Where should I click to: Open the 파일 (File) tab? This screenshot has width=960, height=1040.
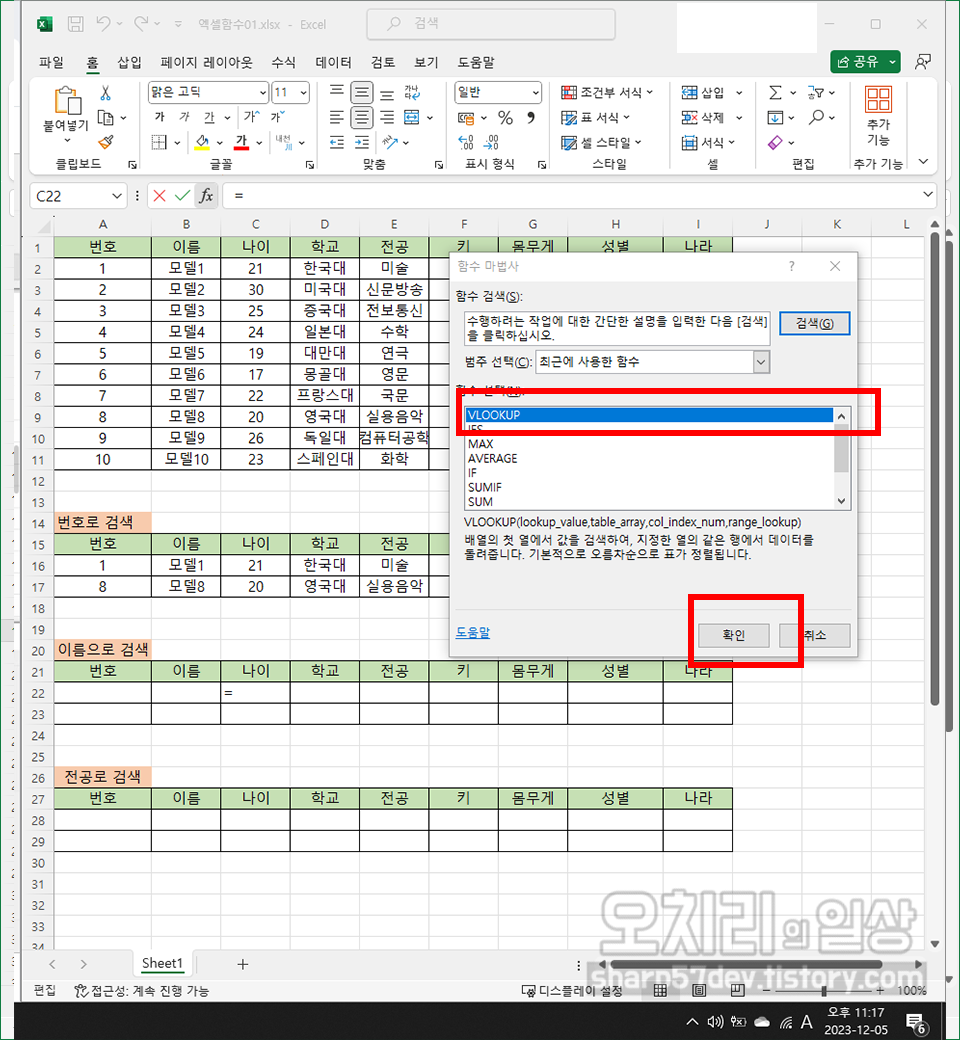[x=51, y=62]
